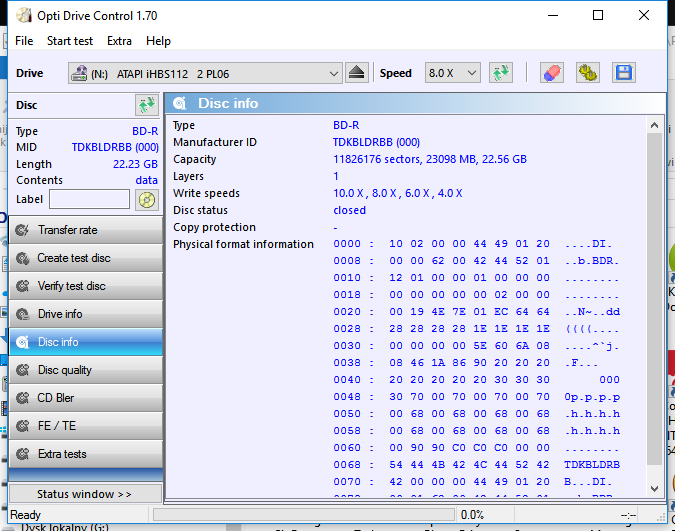This screenshot has width=675, height=531.
Task: Click the MID value in Disc panel
Action: coord(115,147)
